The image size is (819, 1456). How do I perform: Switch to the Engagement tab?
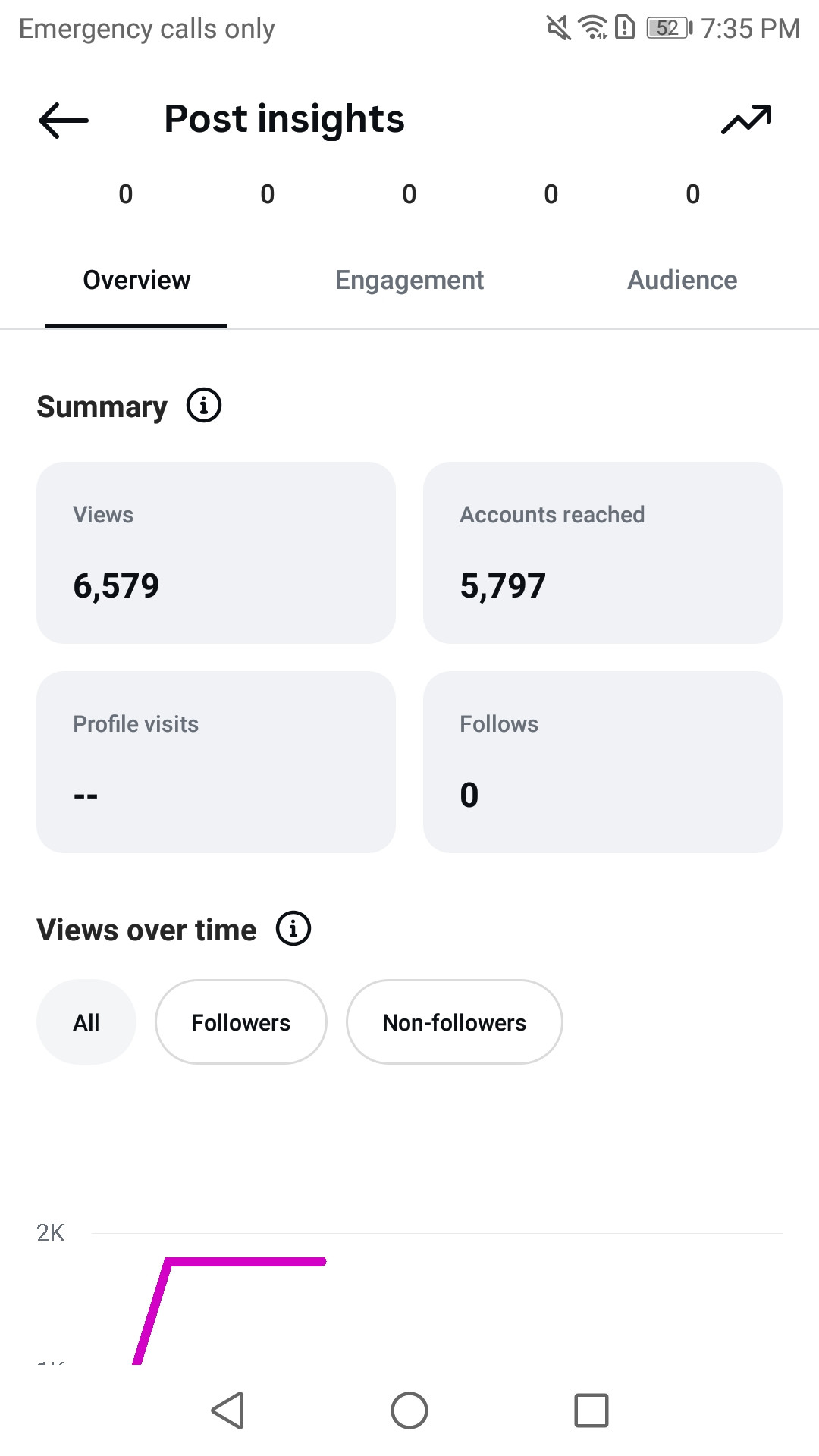(409, 280)
